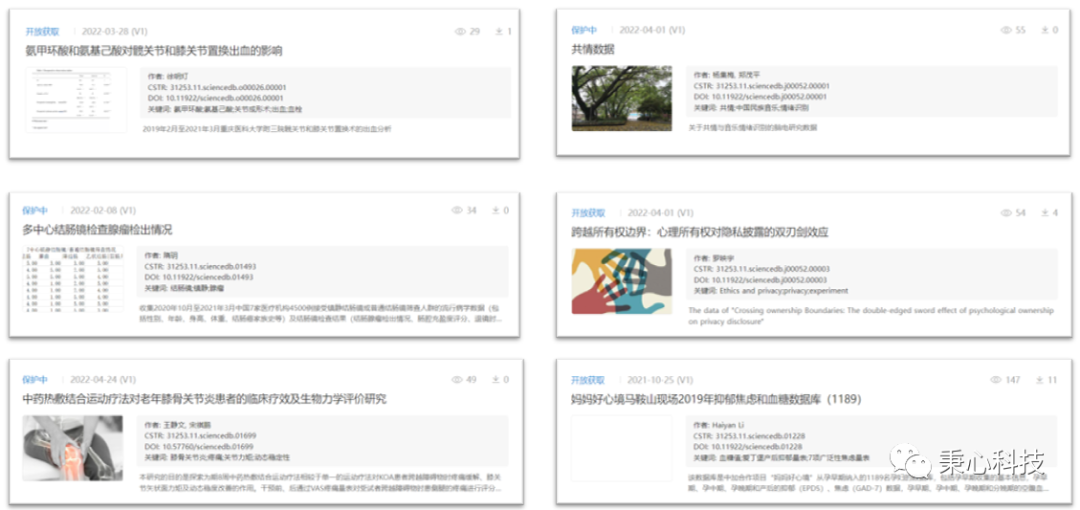Click the eye icon showing 34 views
1080x510 pixels.
pos(457,211)
